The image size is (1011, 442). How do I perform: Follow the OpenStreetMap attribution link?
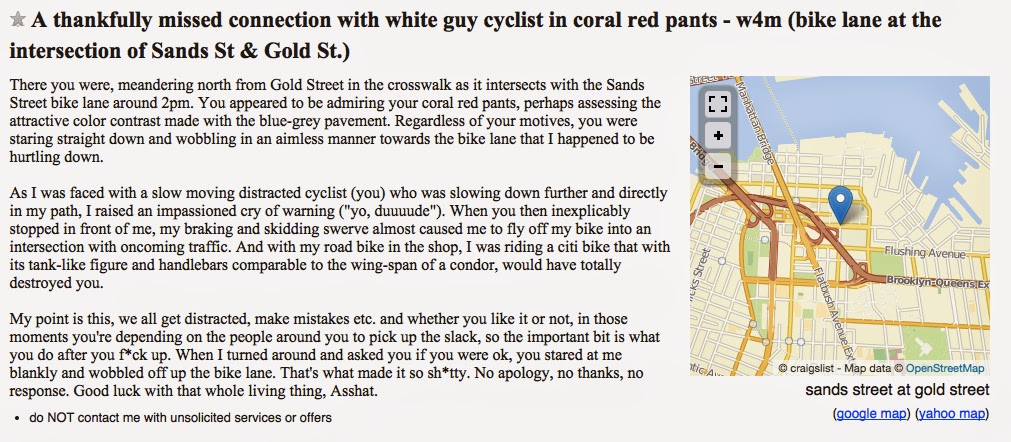coord(945,369)
